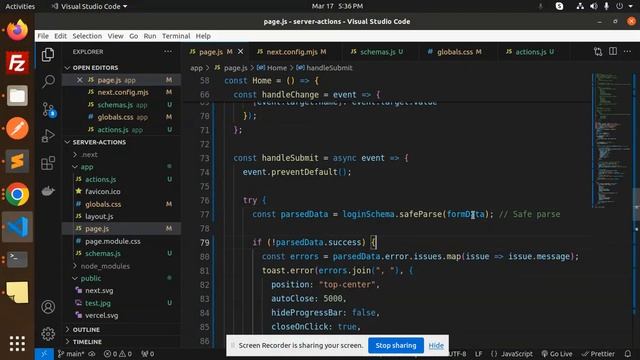Open Postman from the dock
The height and width of the screenshot is (360, 640).
point(17,128)
